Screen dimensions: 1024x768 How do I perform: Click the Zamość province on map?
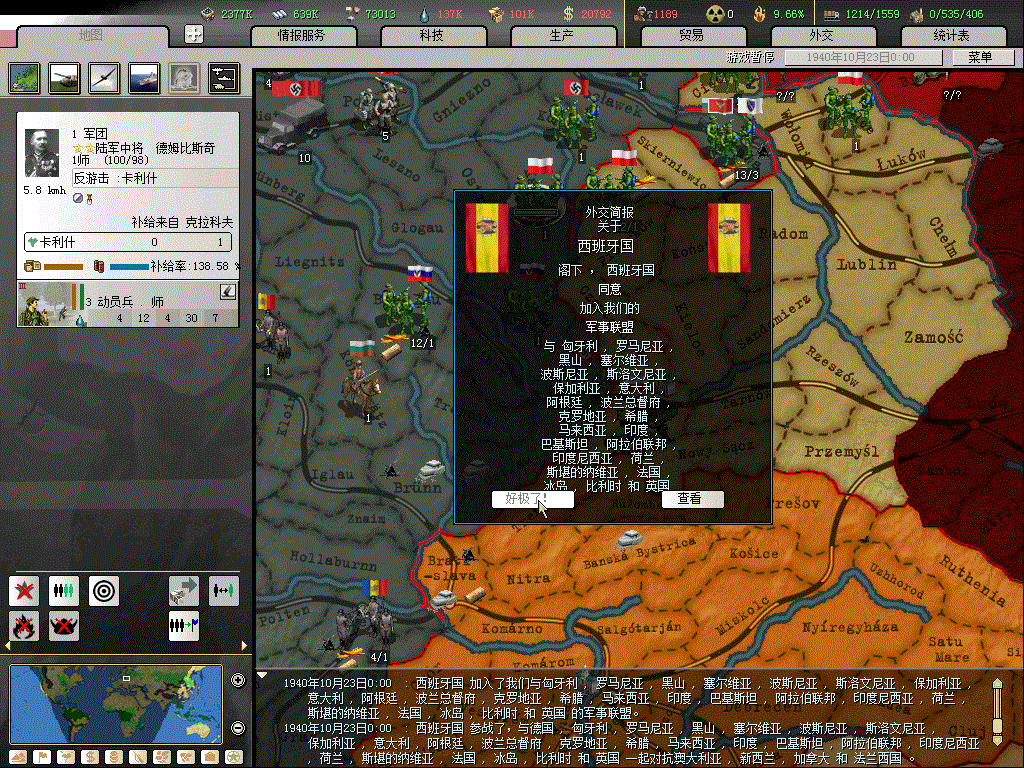pos(933,337)
